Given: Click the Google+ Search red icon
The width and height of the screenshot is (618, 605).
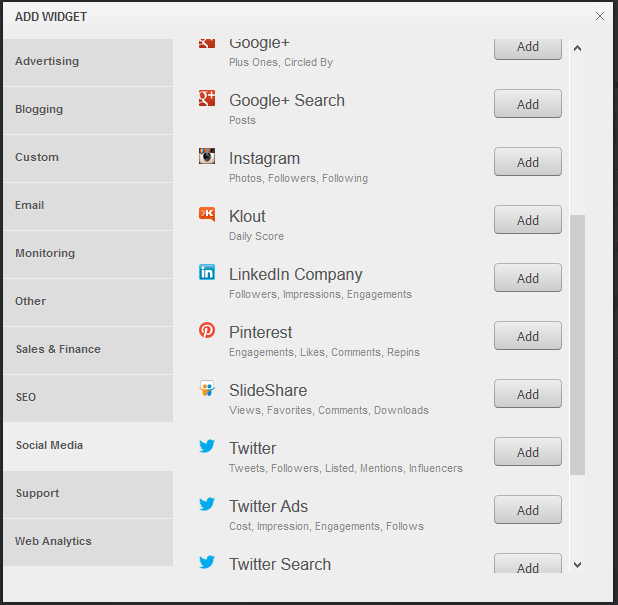Looking at the screenshot, I should pyautogui.click(x=207, y=98).
